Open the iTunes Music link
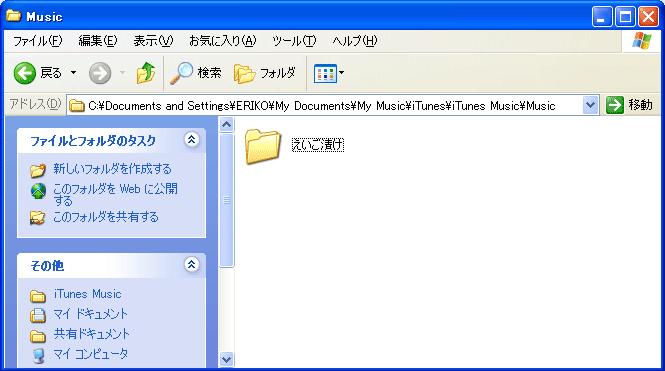Viewport: 665px width, 371px height. click(x=87, y=294)
